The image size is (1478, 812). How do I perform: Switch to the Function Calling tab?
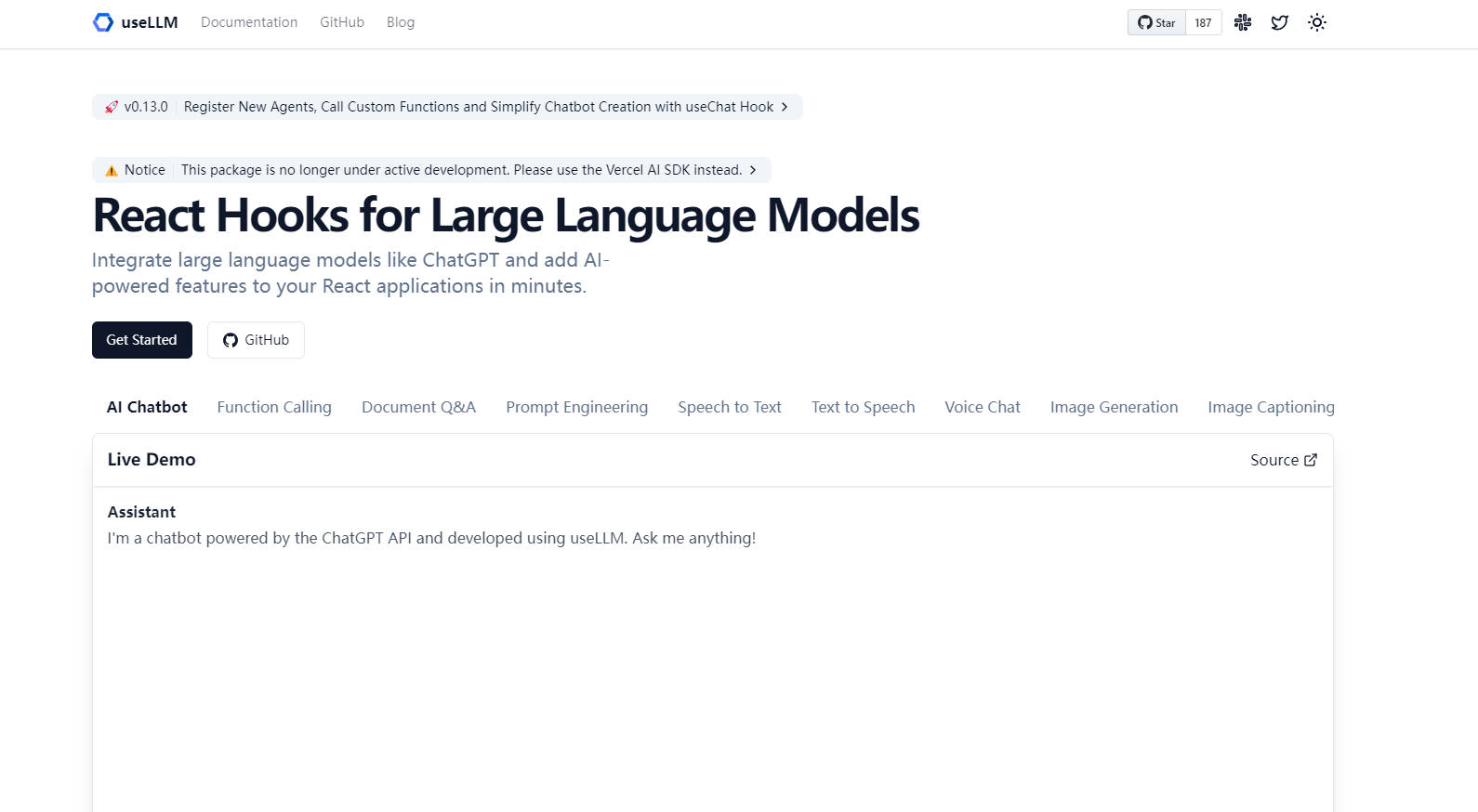coord(274,407)
